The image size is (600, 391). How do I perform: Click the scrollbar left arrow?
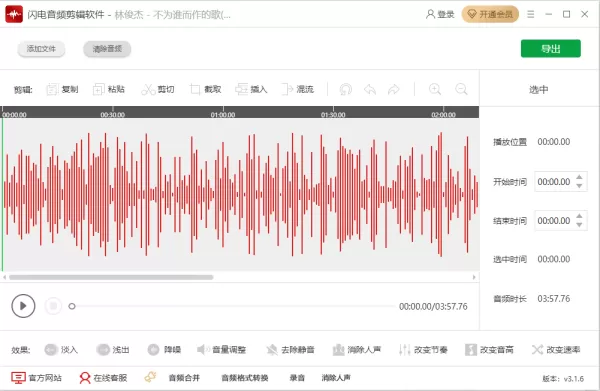4,277
